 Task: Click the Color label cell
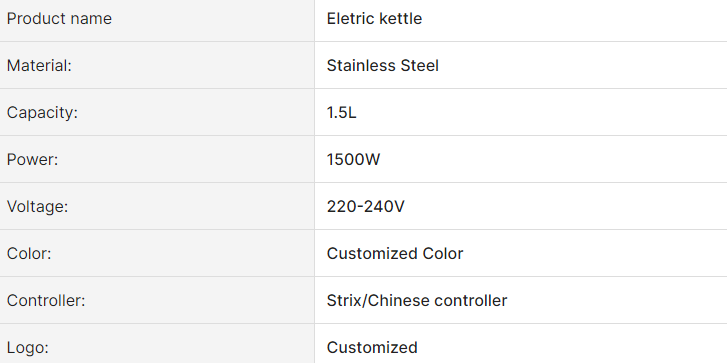click(157, 253)
